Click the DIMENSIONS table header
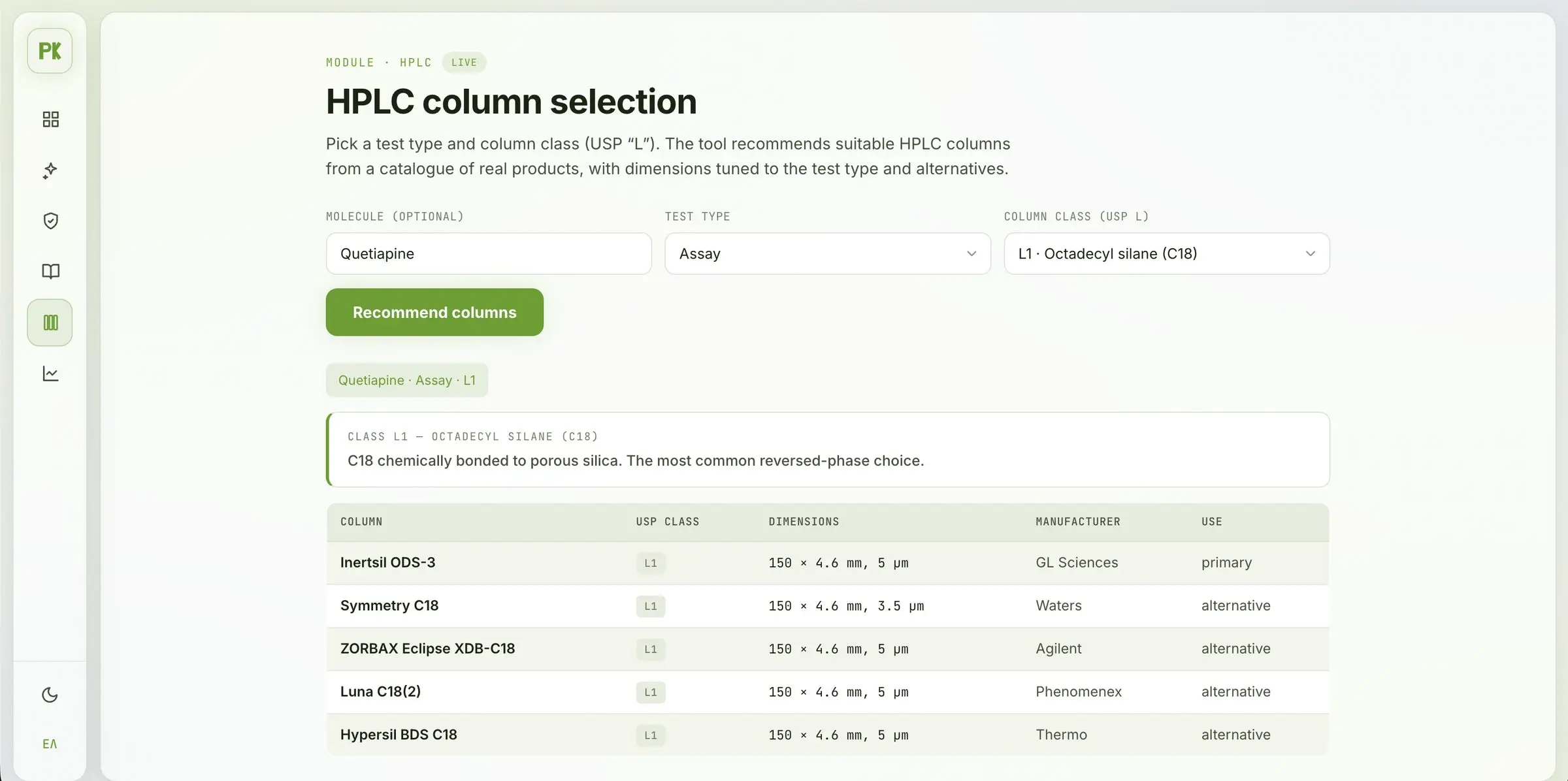The height and width of the screenshot is (781, 1568). [x=804, y=522]
